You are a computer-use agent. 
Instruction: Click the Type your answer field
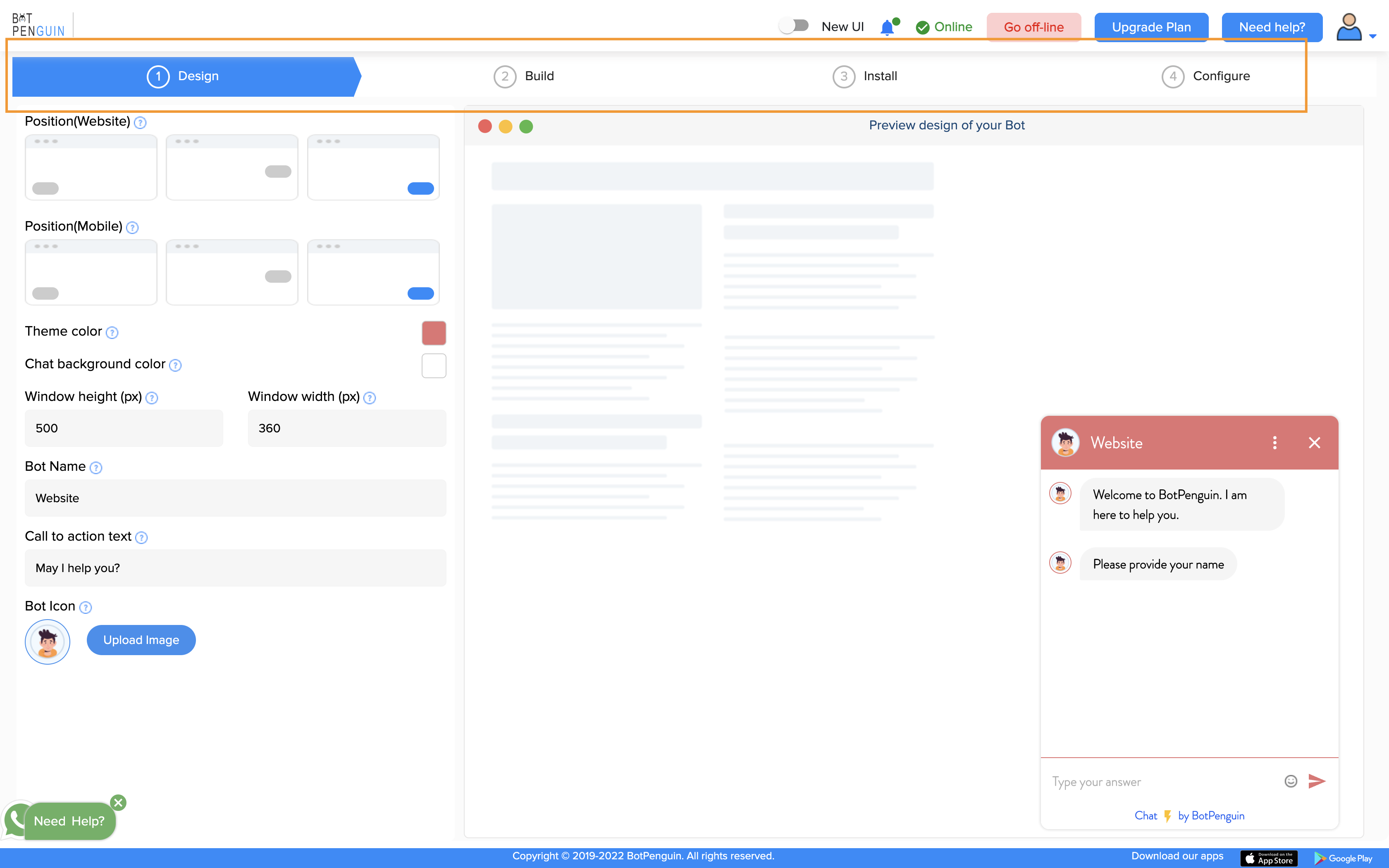[1162, 782]
